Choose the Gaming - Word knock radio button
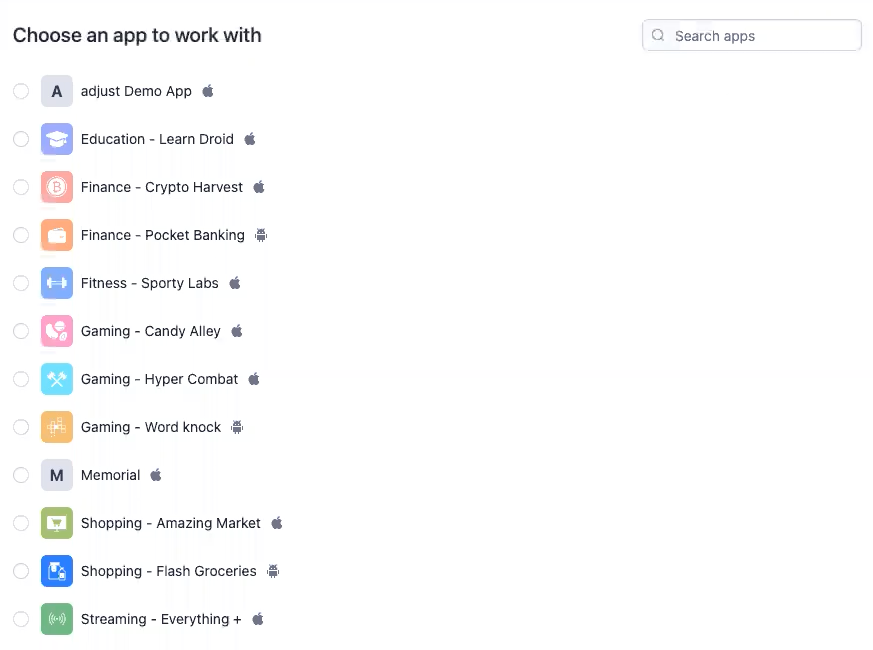Image resolution: width=873 pixels, height=650 pixels. (21, 427)
